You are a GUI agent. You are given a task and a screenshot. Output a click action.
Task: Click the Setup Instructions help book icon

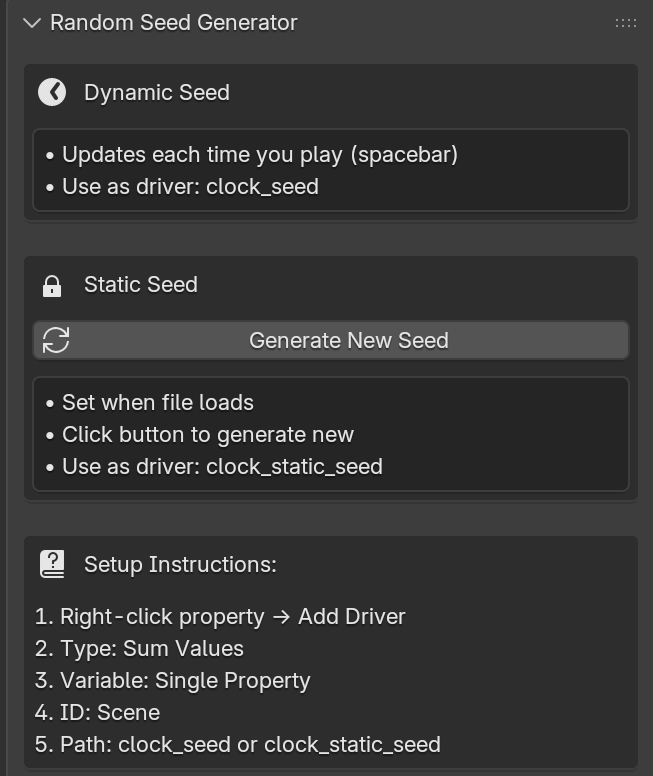(52, 564)
